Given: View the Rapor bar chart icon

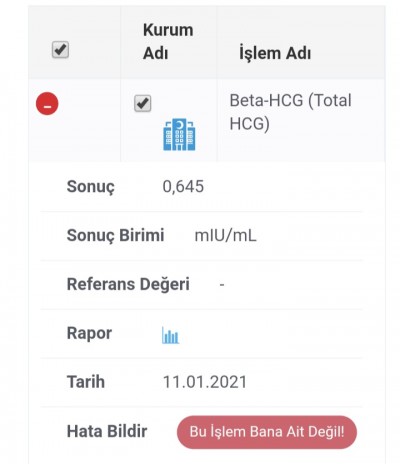Looking at the screenshot, I should pyautogui.click(x=170, y=335).
